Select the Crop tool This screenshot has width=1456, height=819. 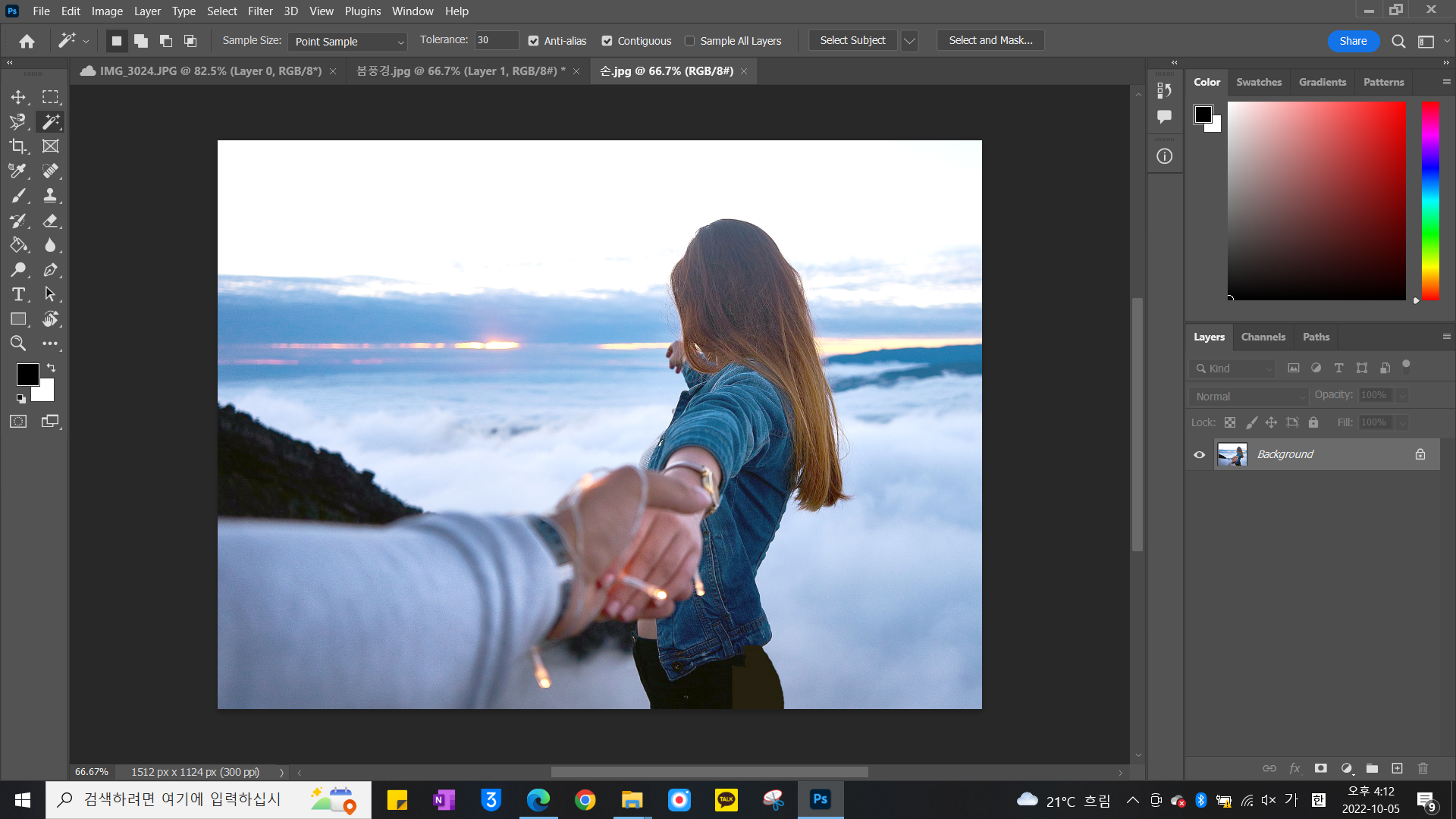18,146
